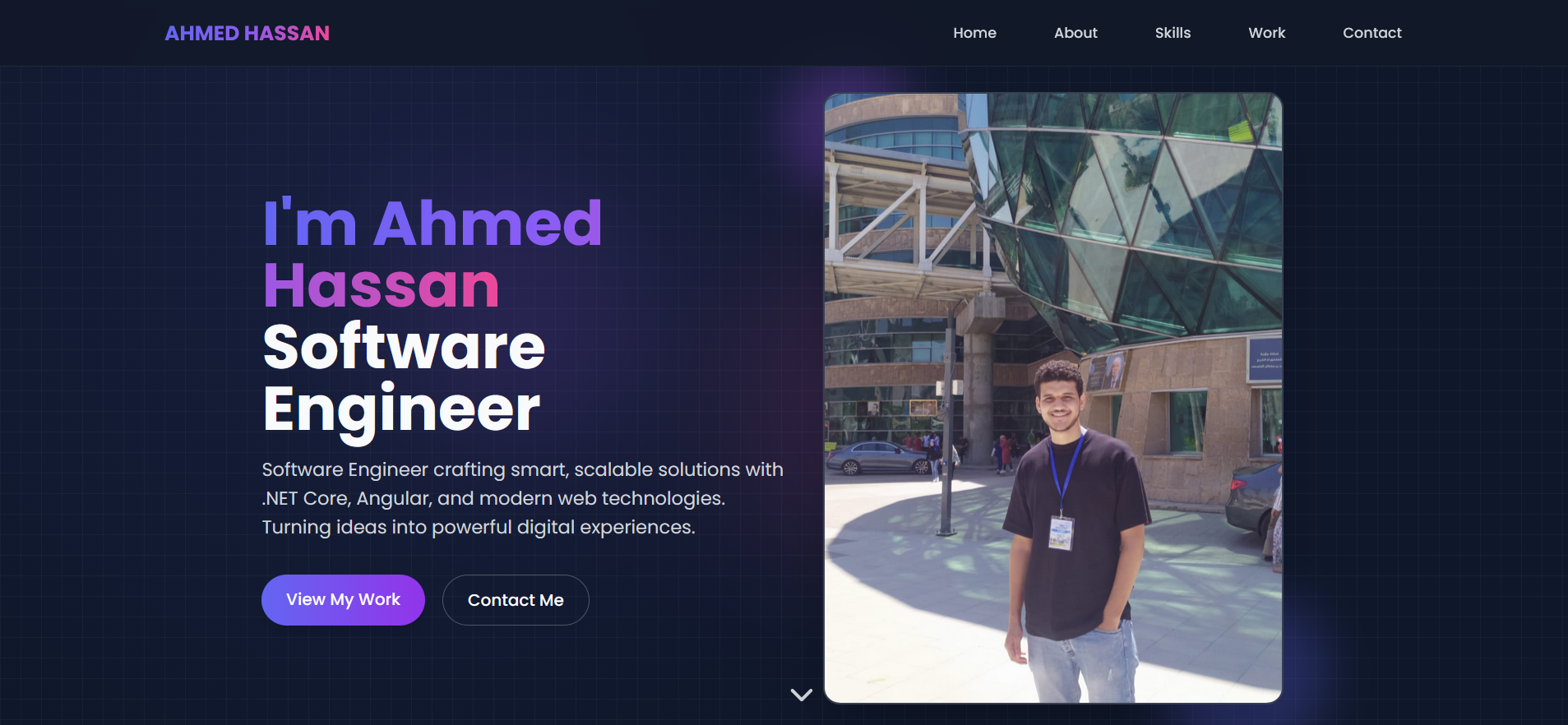Open the AHMED HASSAN logo link
The image size is (1568, 725).
pyautogui.click(x=247, y=33)
